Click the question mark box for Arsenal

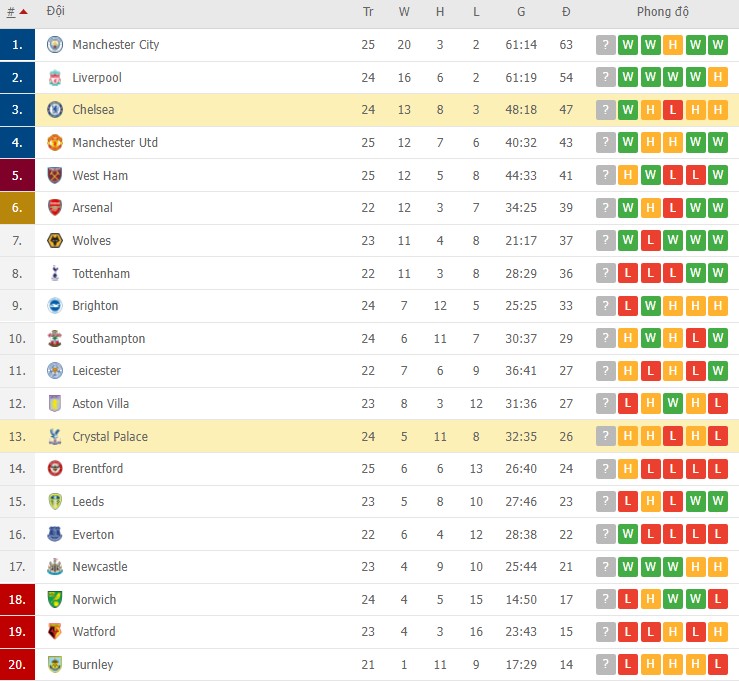[x=605, y=208]
